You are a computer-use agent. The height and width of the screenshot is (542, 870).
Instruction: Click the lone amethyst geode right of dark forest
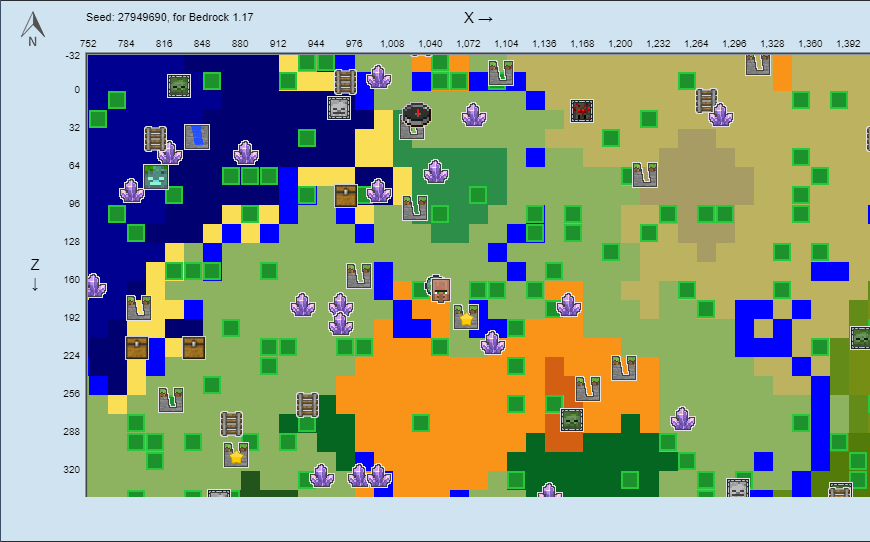683,419
